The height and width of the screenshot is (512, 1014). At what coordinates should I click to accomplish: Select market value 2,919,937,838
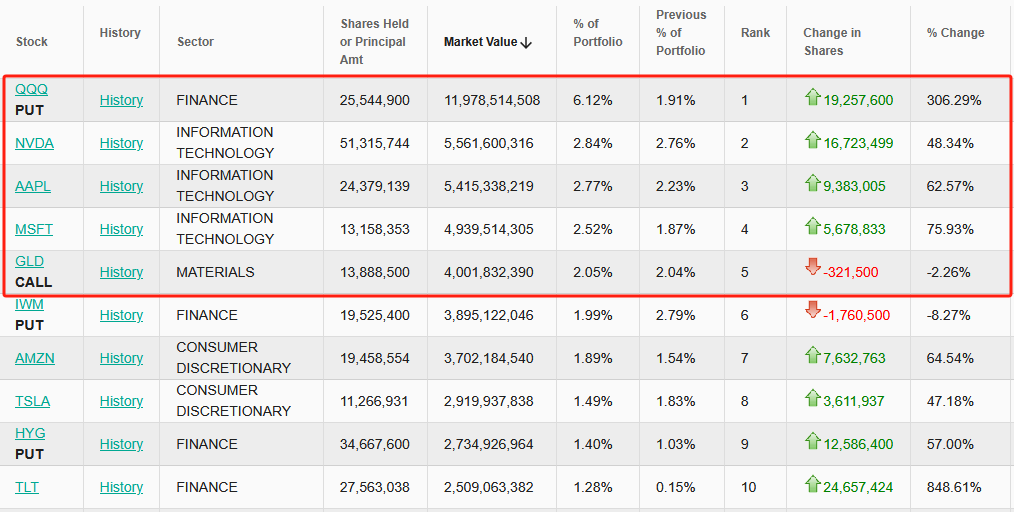pyautogui.click(x=489, y=401)
